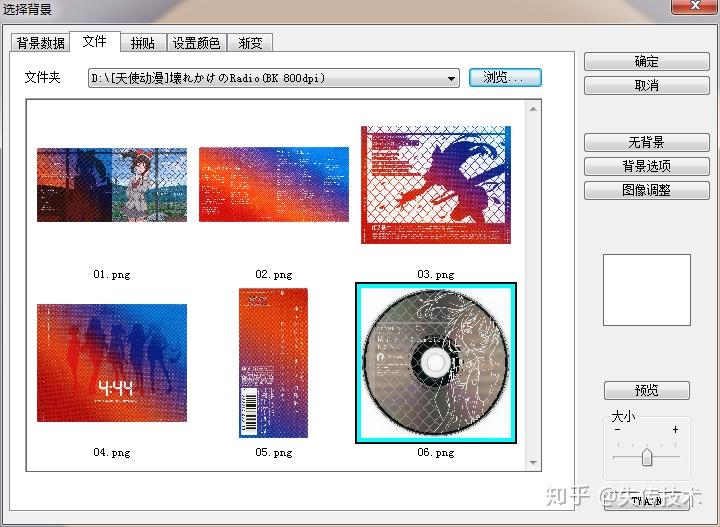The height and width of the screenshot is (527, 720).
Task: Close the 选择背景 dialog
Action: tap(695, 6)
